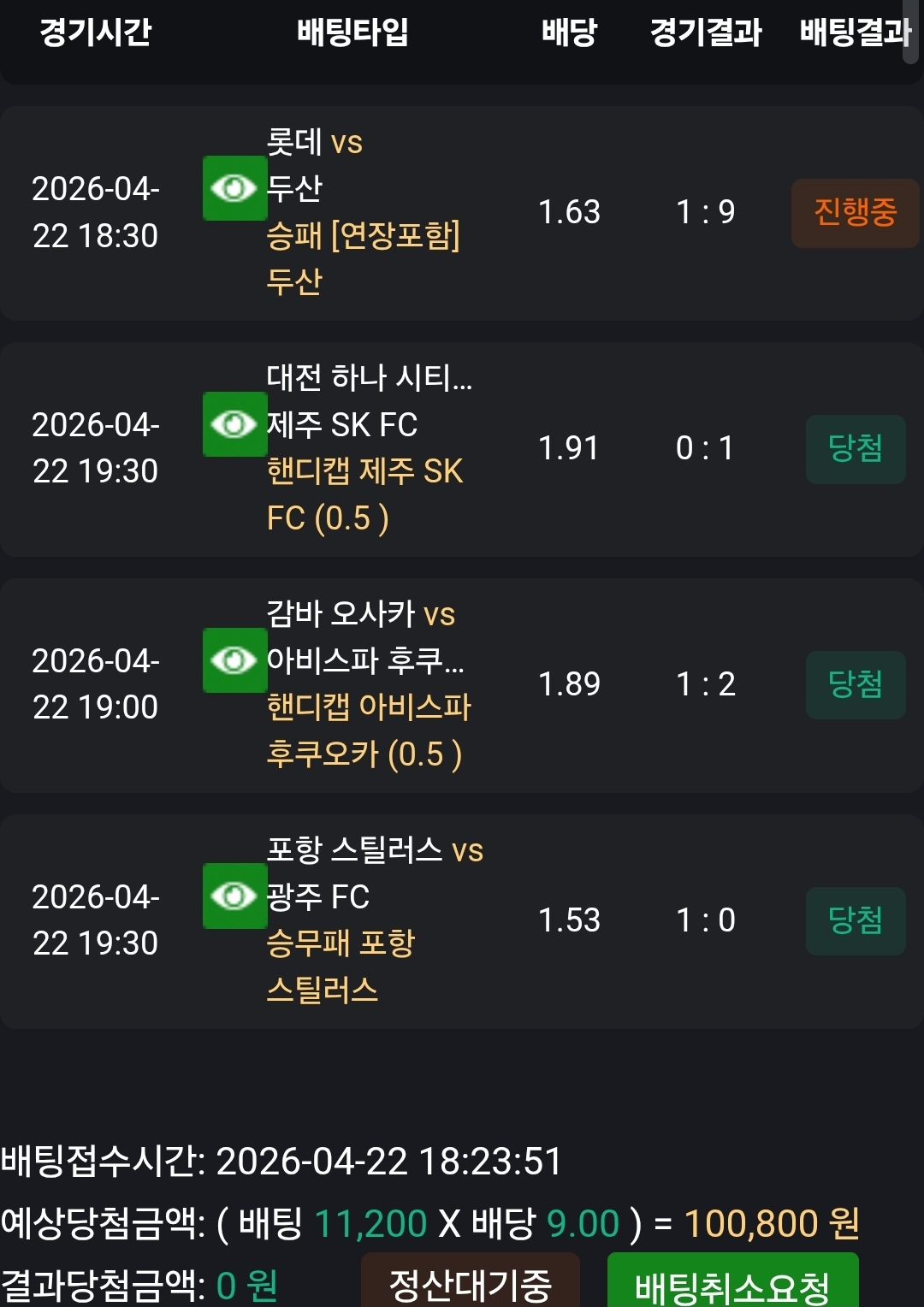Click the 경기결과 column header
This screenshot has width=924, height=1307.
click(x=705, y=33)
